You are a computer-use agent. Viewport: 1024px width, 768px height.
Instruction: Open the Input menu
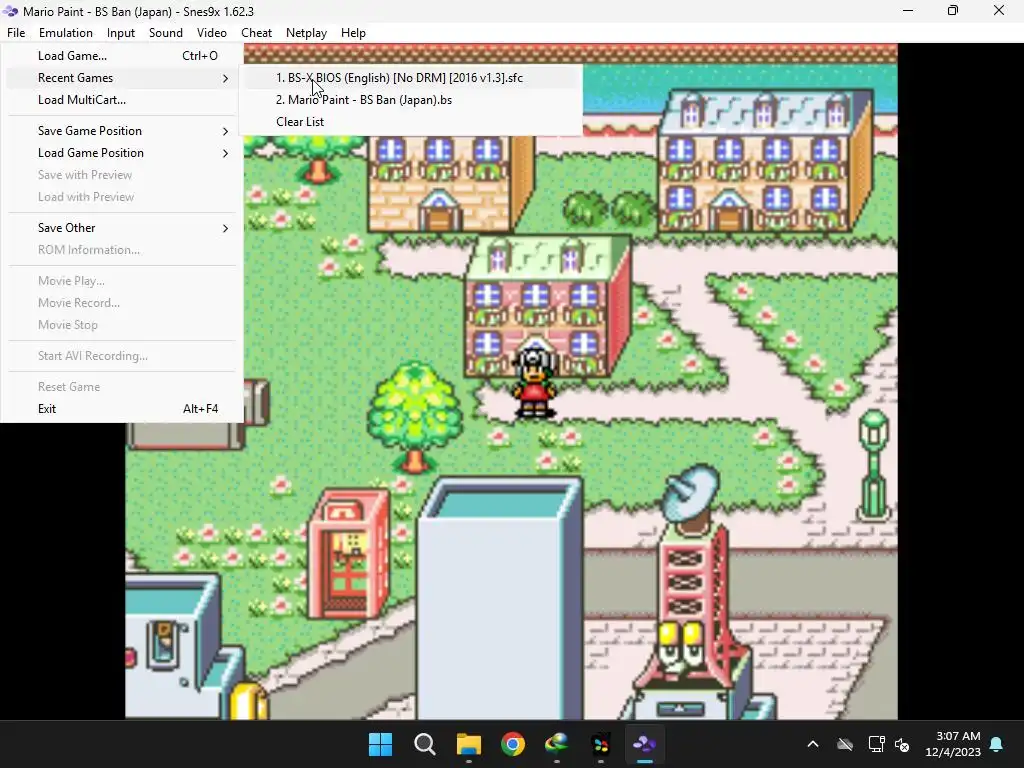(121, 33)
